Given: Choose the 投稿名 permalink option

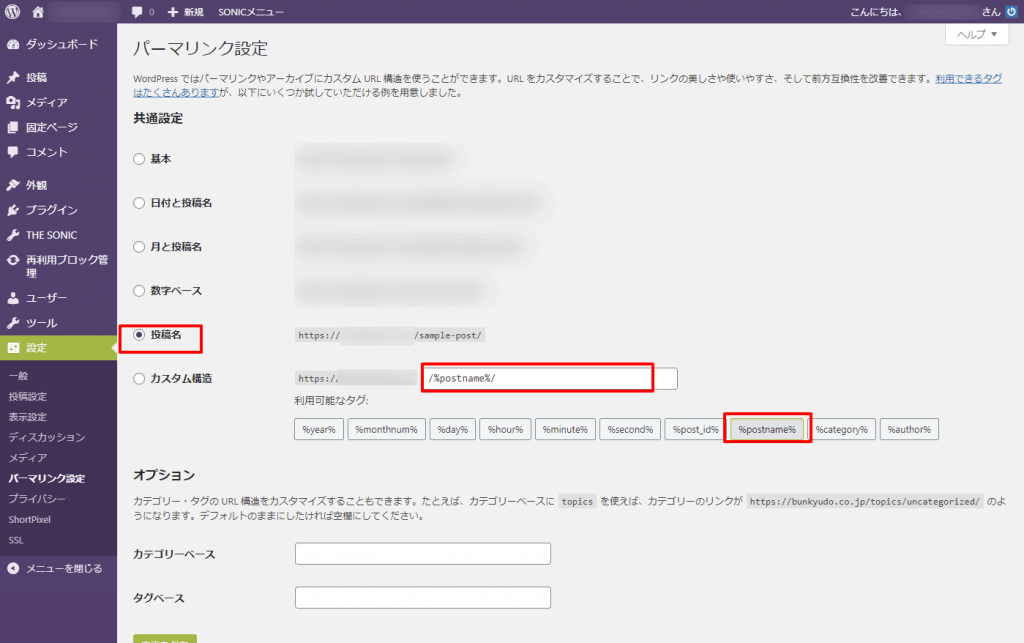Looking at the screenshot, I should click(x=139, y=335).
